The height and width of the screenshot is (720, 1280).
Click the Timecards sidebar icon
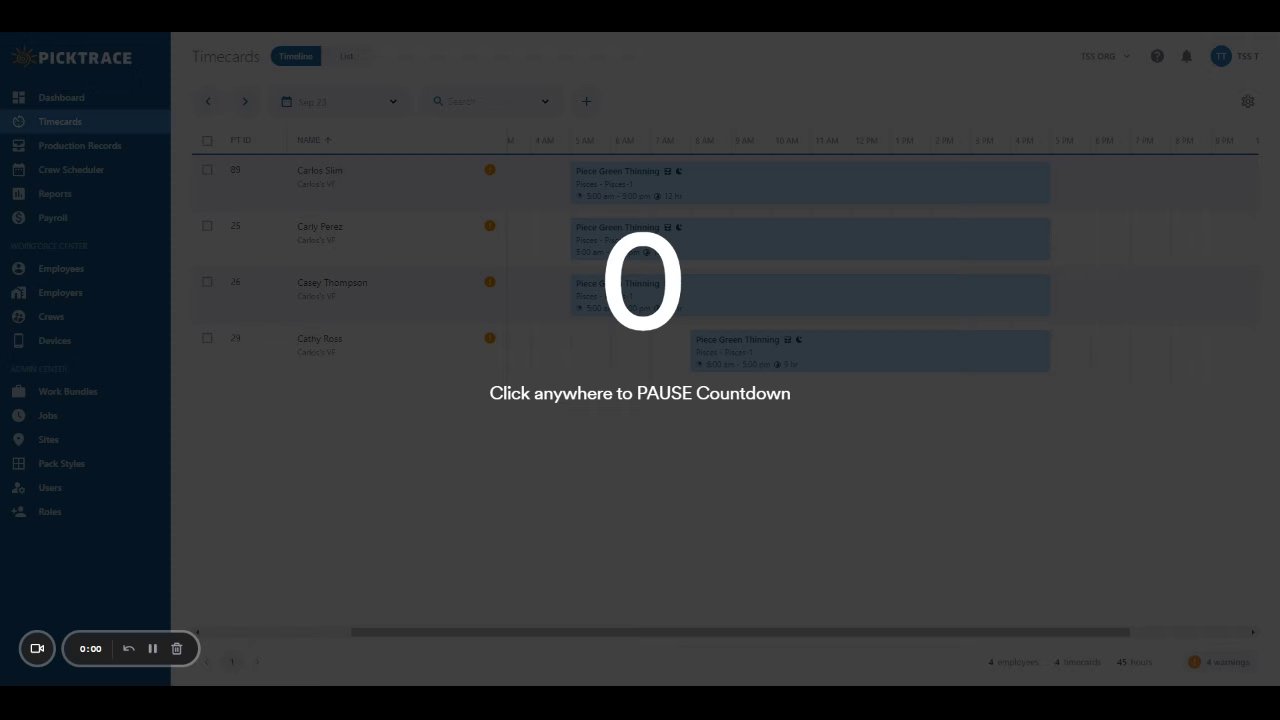18,122
